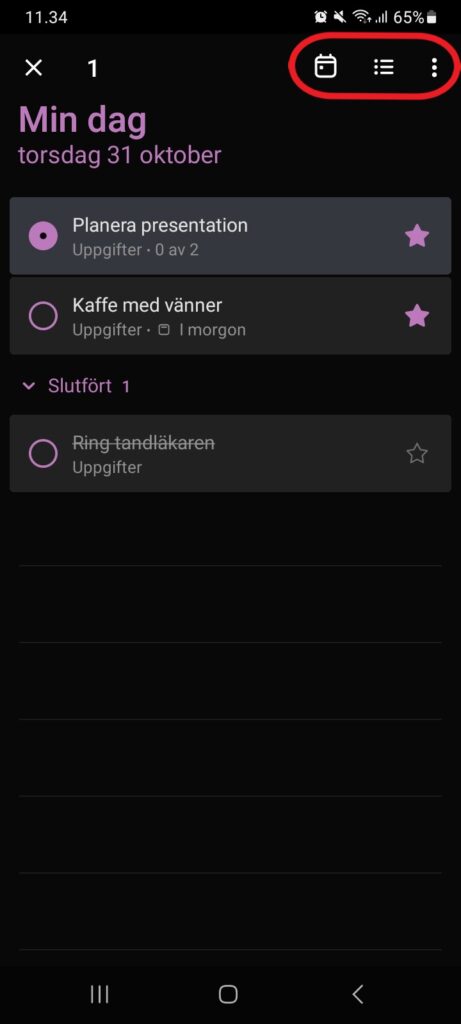Open the Kaffe med vänner task

click(230, 316)
